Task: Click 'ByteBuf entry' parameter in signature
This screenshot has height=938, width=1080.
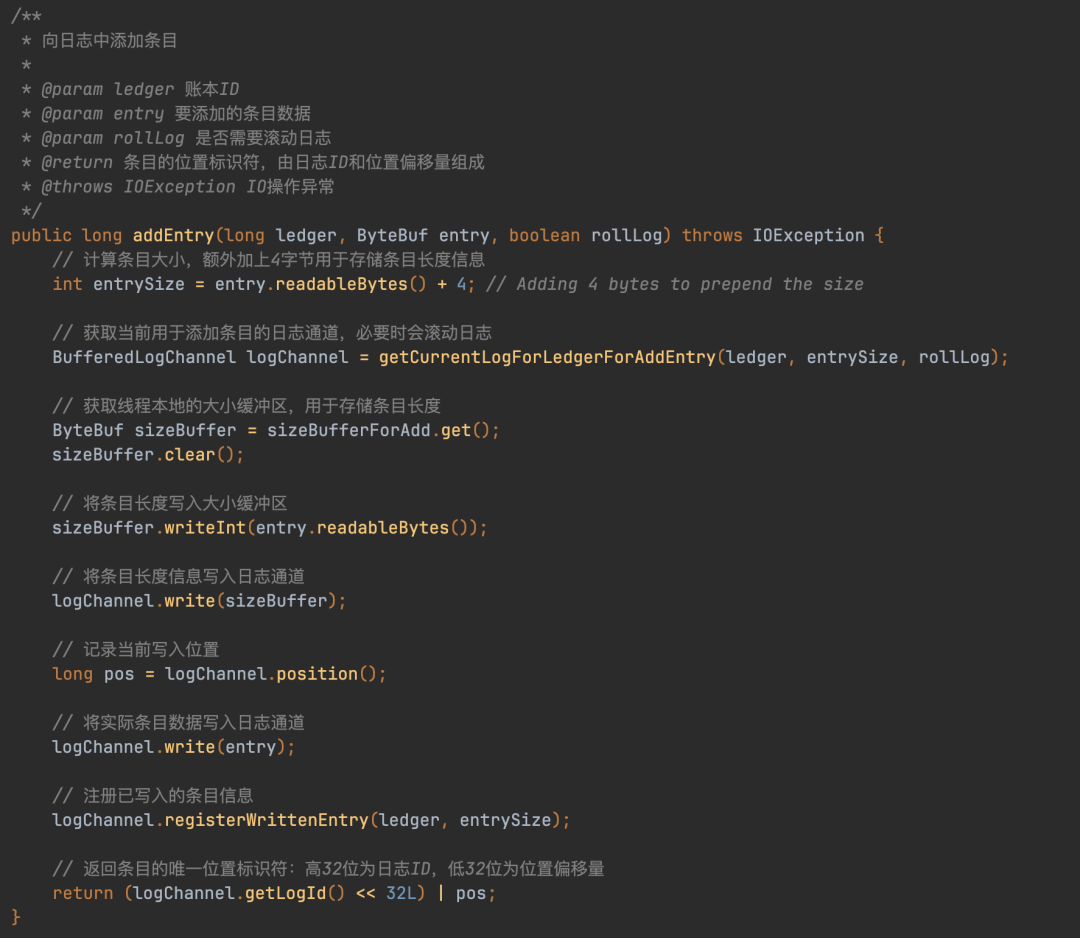Action: (423, 236)
